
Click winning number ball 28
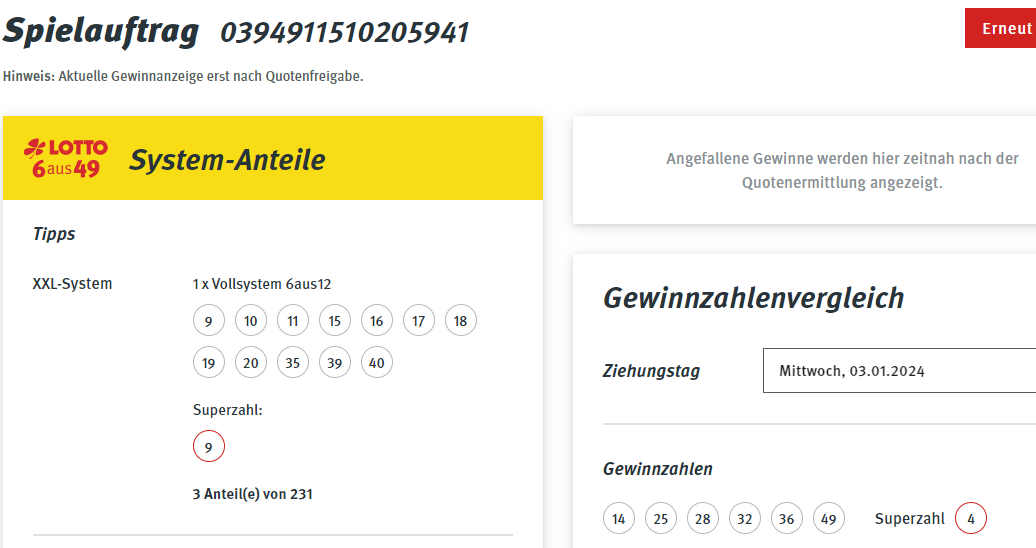pos(703,518)
